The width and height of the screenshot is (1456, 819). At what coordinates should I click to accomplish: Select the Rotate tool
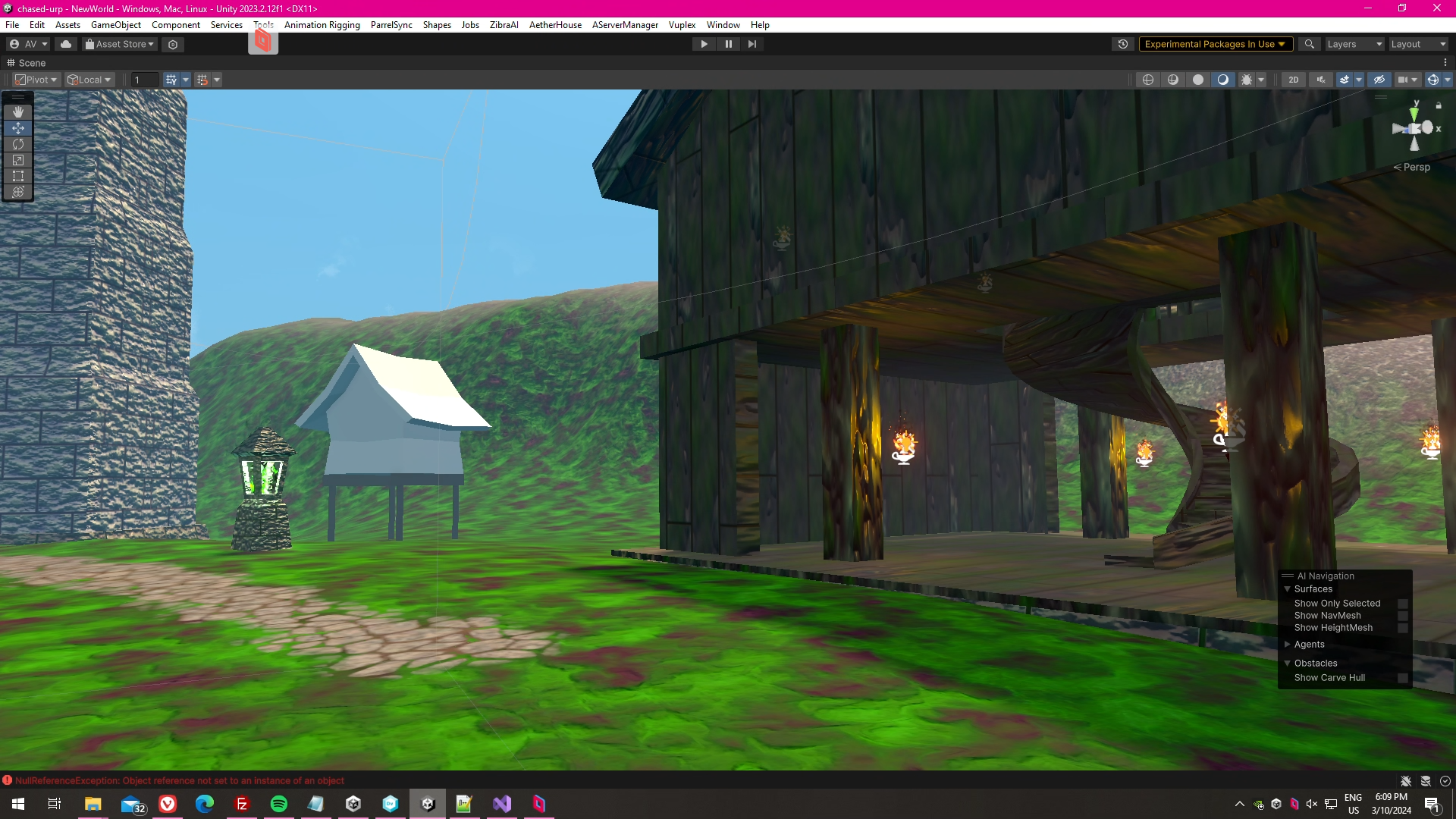18,144
